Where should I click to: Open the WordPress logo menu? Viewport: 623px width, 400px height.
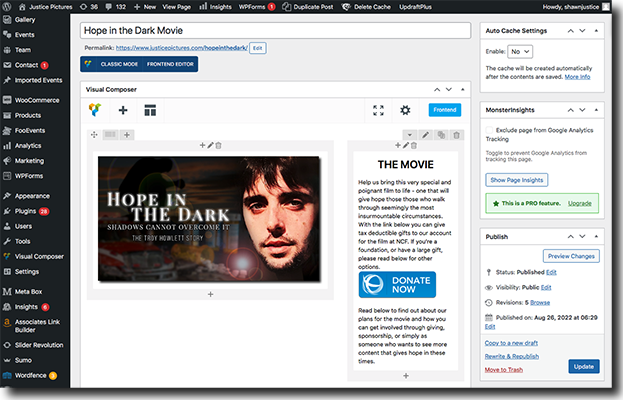point(7,7)
